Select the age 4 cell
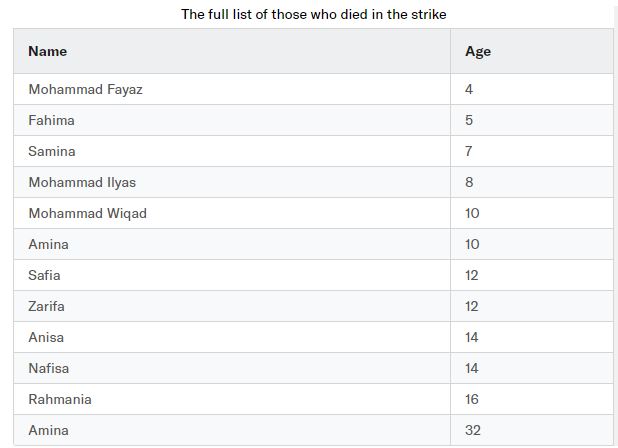618x448 pixels. coord(532,89)
